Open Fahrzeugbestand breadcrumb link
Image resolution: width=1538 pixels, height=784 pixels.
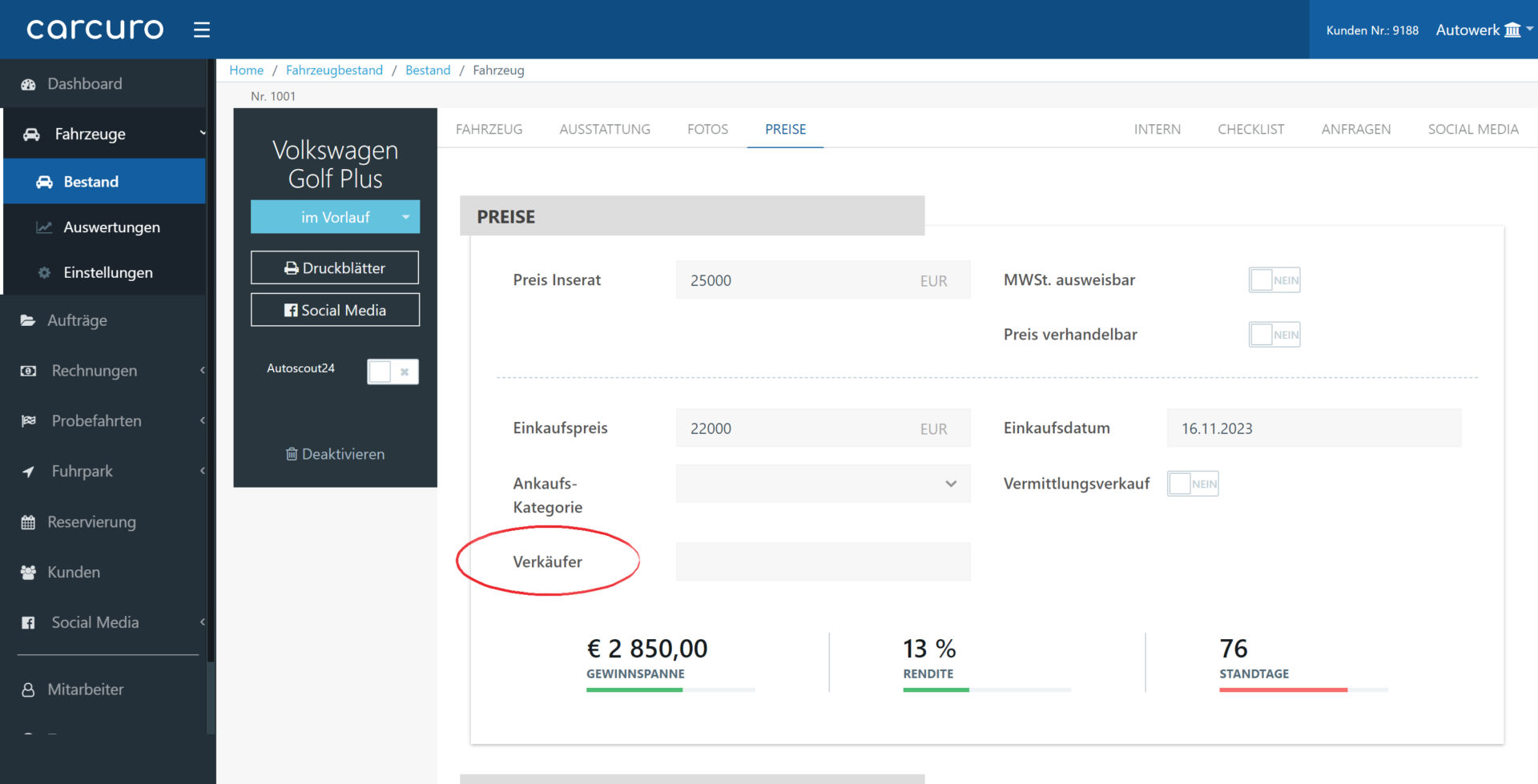334,70
